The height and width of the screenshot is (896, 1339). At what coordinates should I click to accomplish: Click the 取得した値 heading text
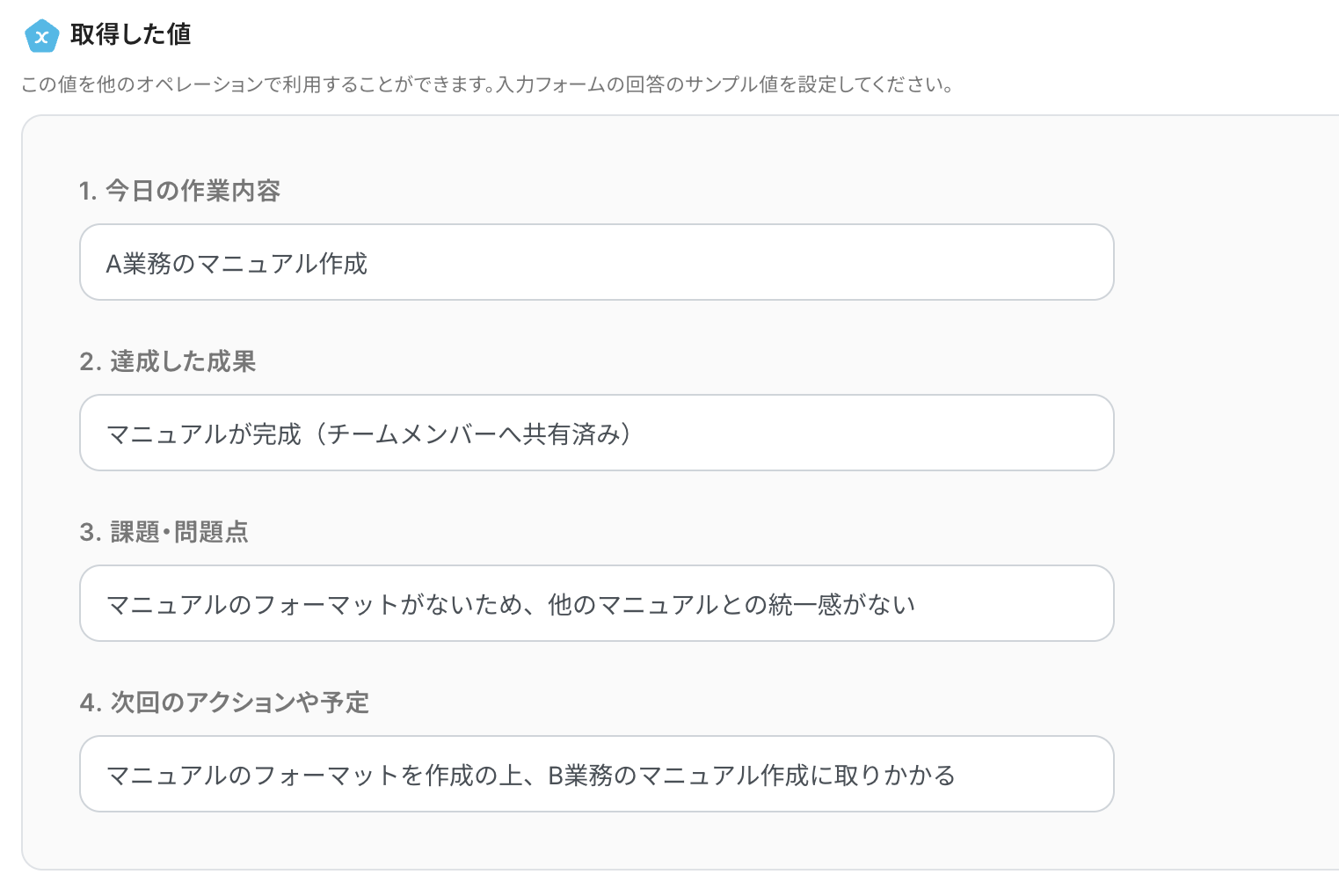(x=130, y=34)
